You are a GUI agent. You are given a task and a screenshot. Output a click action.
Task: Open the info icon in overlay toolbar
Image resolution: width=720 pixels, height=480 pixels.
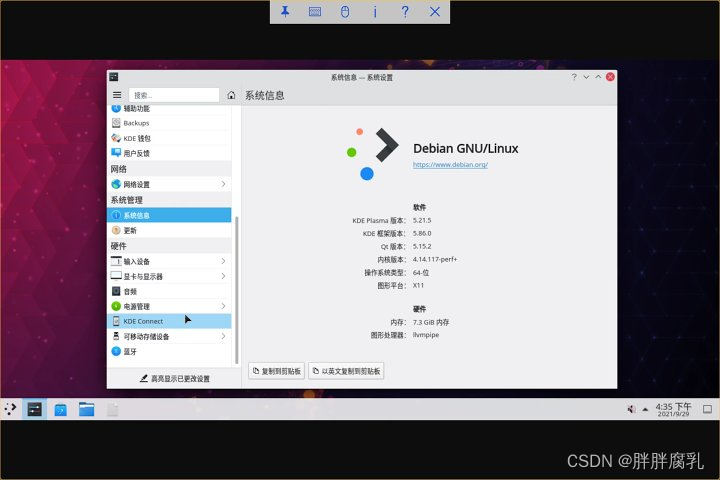pyautogui.click(x=375, y=11)
